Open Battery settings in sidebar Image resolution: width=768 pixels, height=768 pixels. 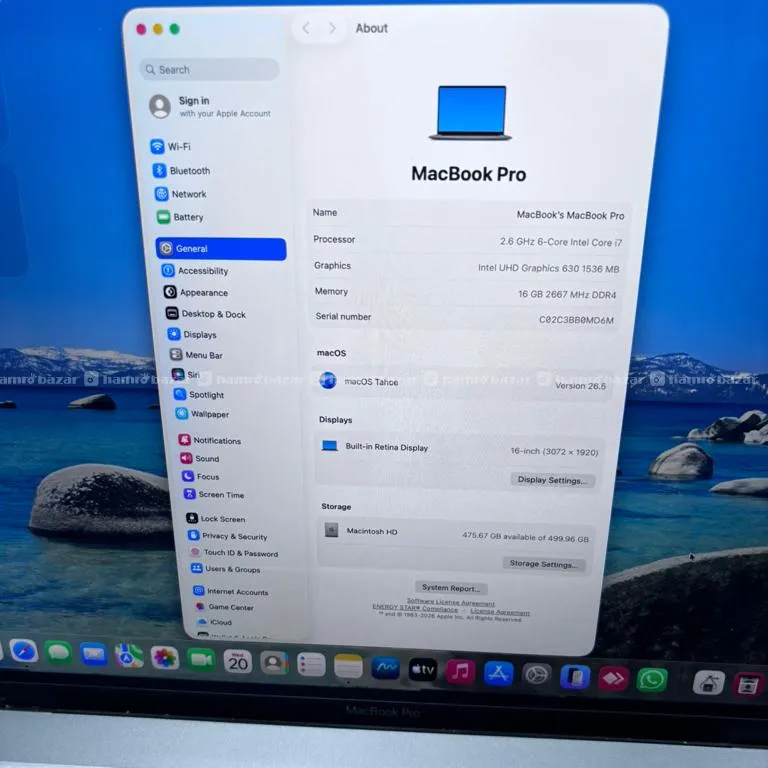[180, 217]
